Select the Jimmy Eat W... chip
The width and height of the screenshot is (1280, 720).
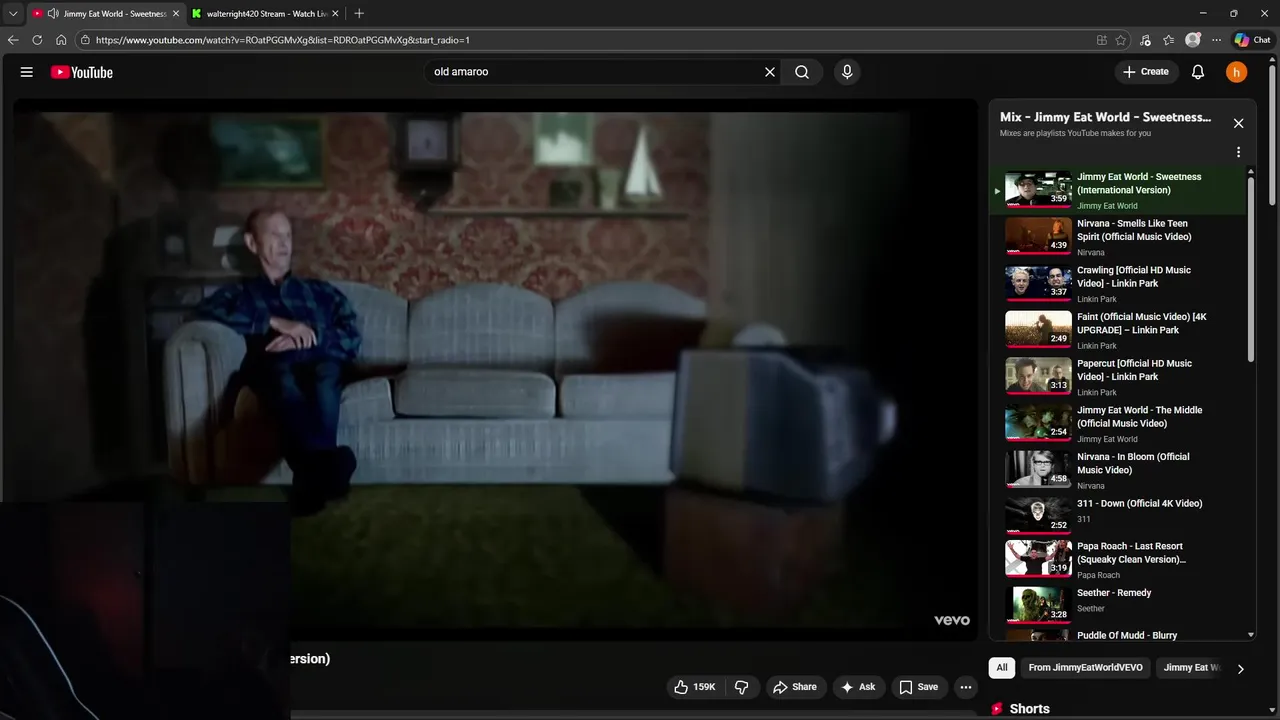[1192, 668]
